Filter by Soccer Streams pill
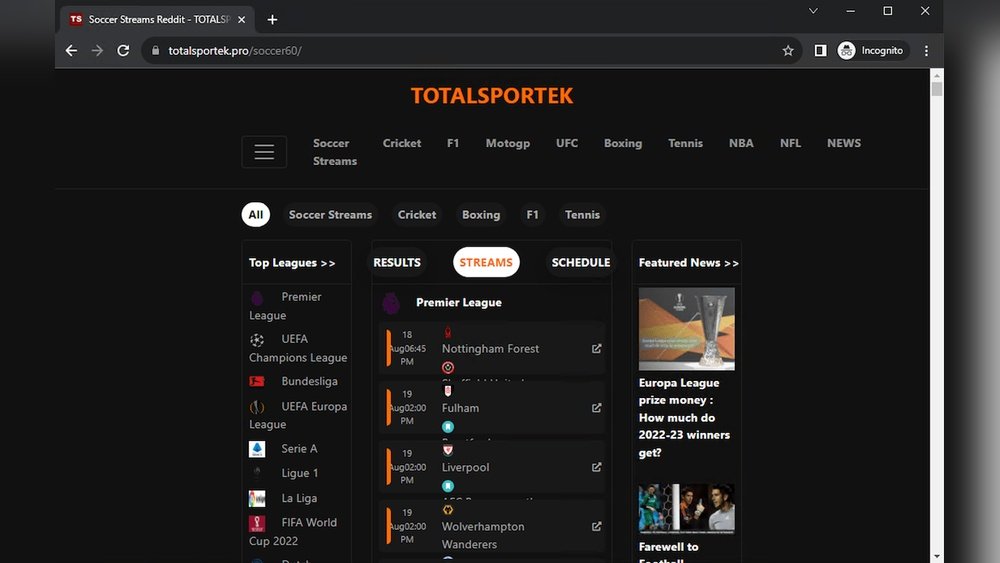Screen dimensions: 1000x563 click(330, 215)
